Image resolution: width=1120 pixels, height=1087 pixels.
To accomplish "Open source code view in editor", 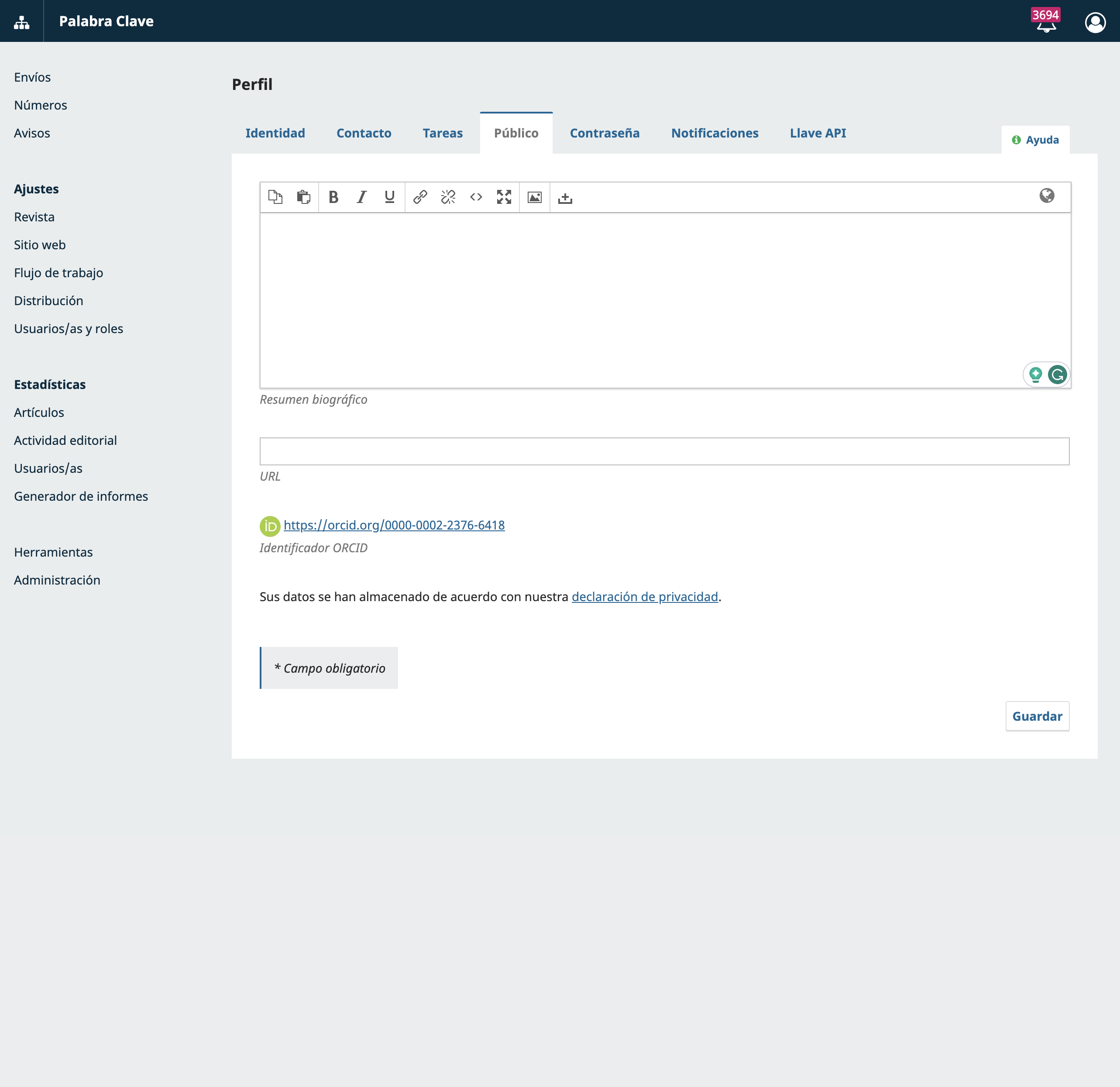I will 476,197.
